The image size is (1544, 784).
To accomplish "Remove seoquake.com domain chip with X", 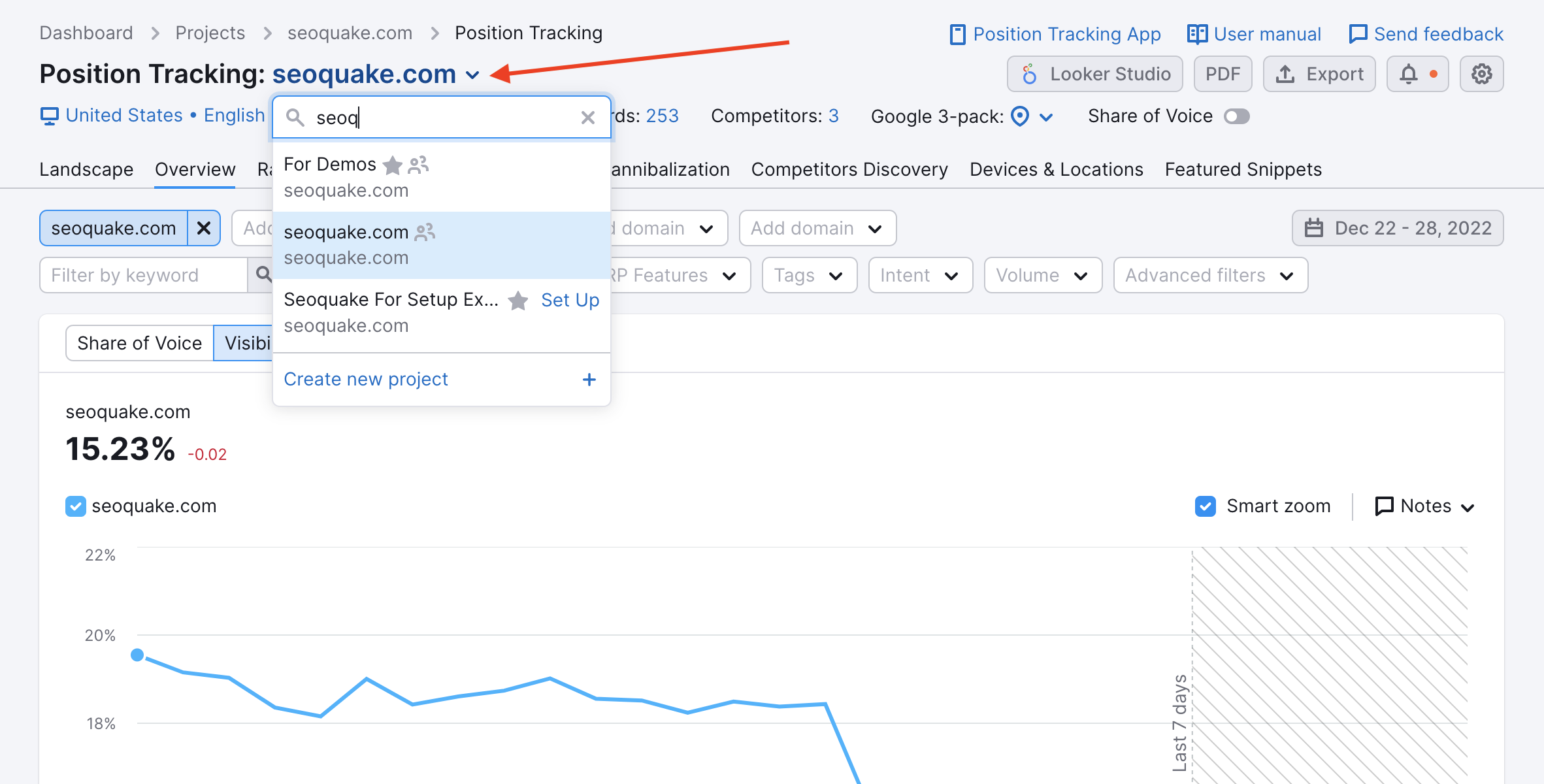I will click(x=204, y=228).
